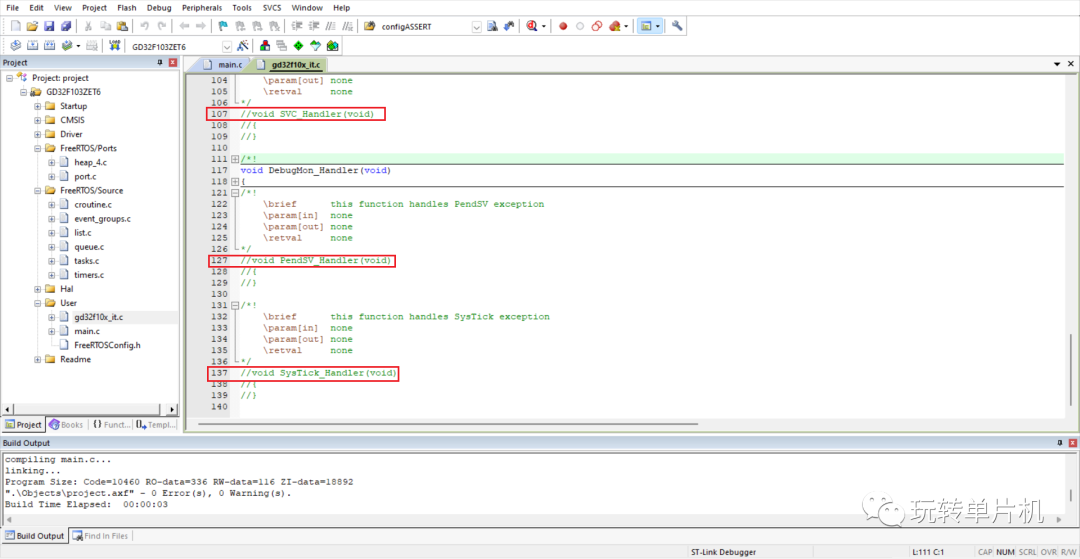Click the editor horizontal scrollbar
1080x559 pixels.
[x=448, y=425]
